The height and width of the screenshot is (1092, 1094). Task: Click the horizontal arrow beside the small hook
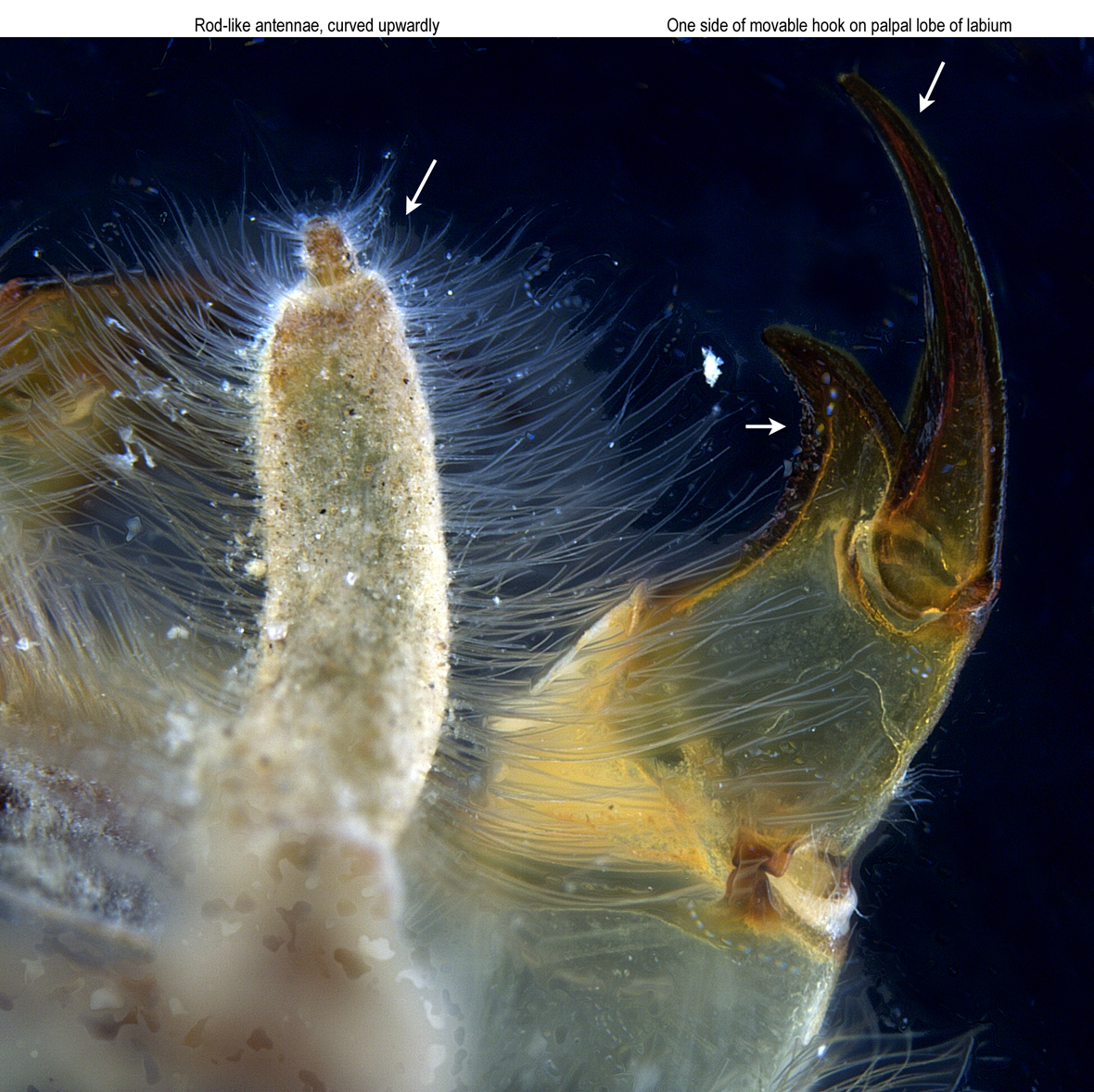point(765,425)
